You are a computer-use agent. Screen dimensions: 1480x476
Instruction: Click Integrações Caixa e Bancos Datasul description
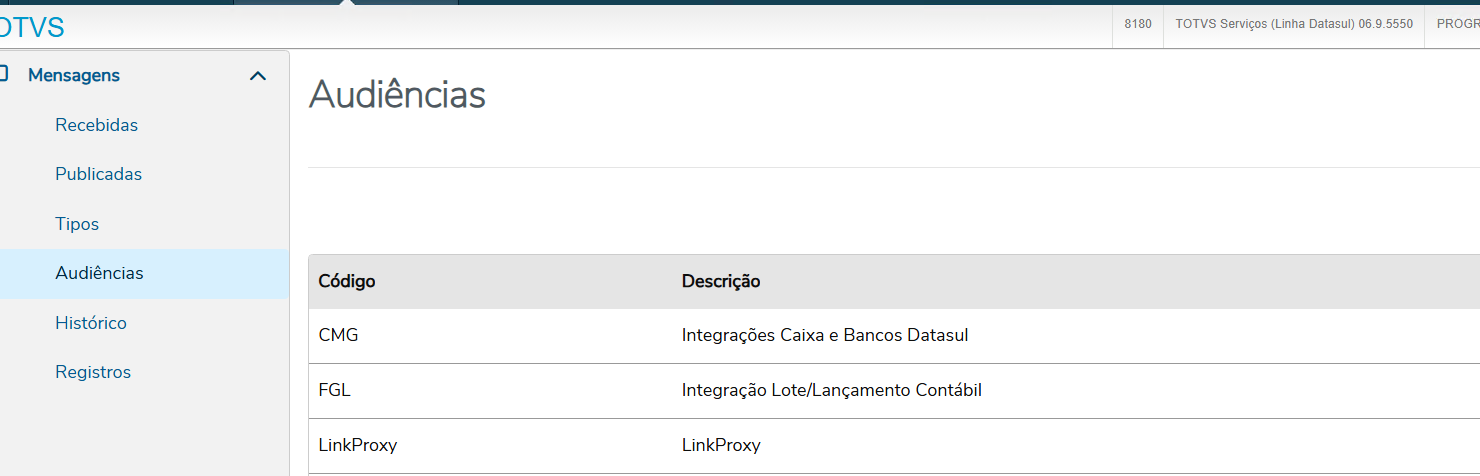(824, 335)
